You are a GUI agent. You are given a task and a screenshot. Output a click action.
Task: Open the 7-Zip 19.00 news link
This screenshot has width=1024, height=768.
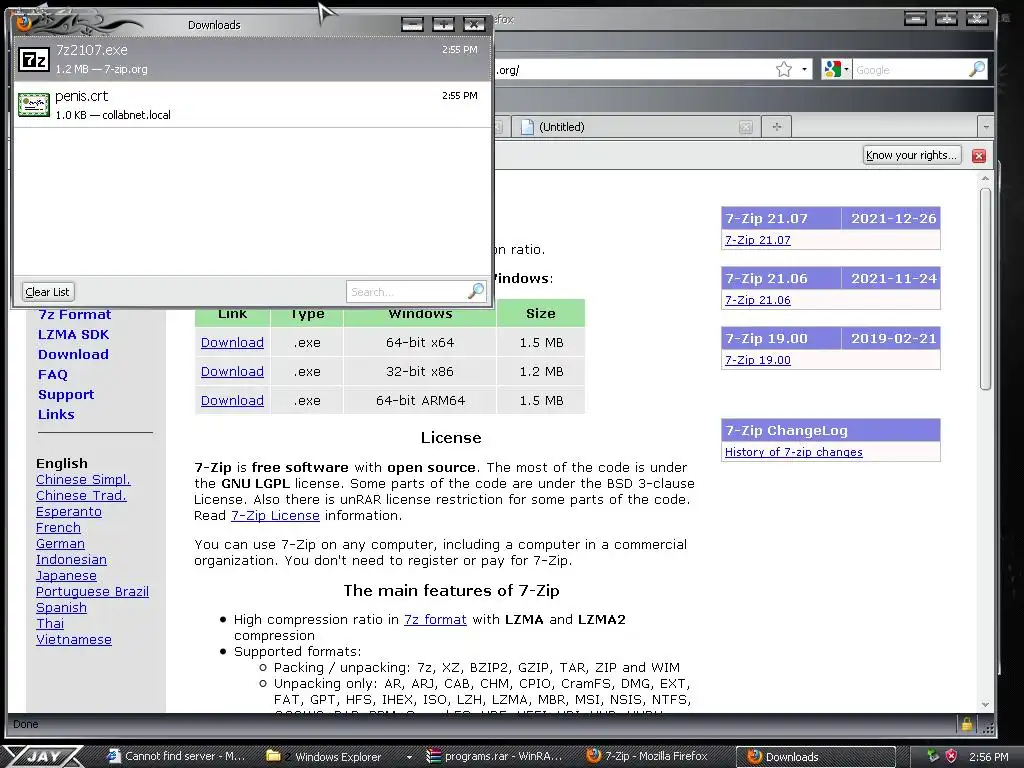point(758,360)
